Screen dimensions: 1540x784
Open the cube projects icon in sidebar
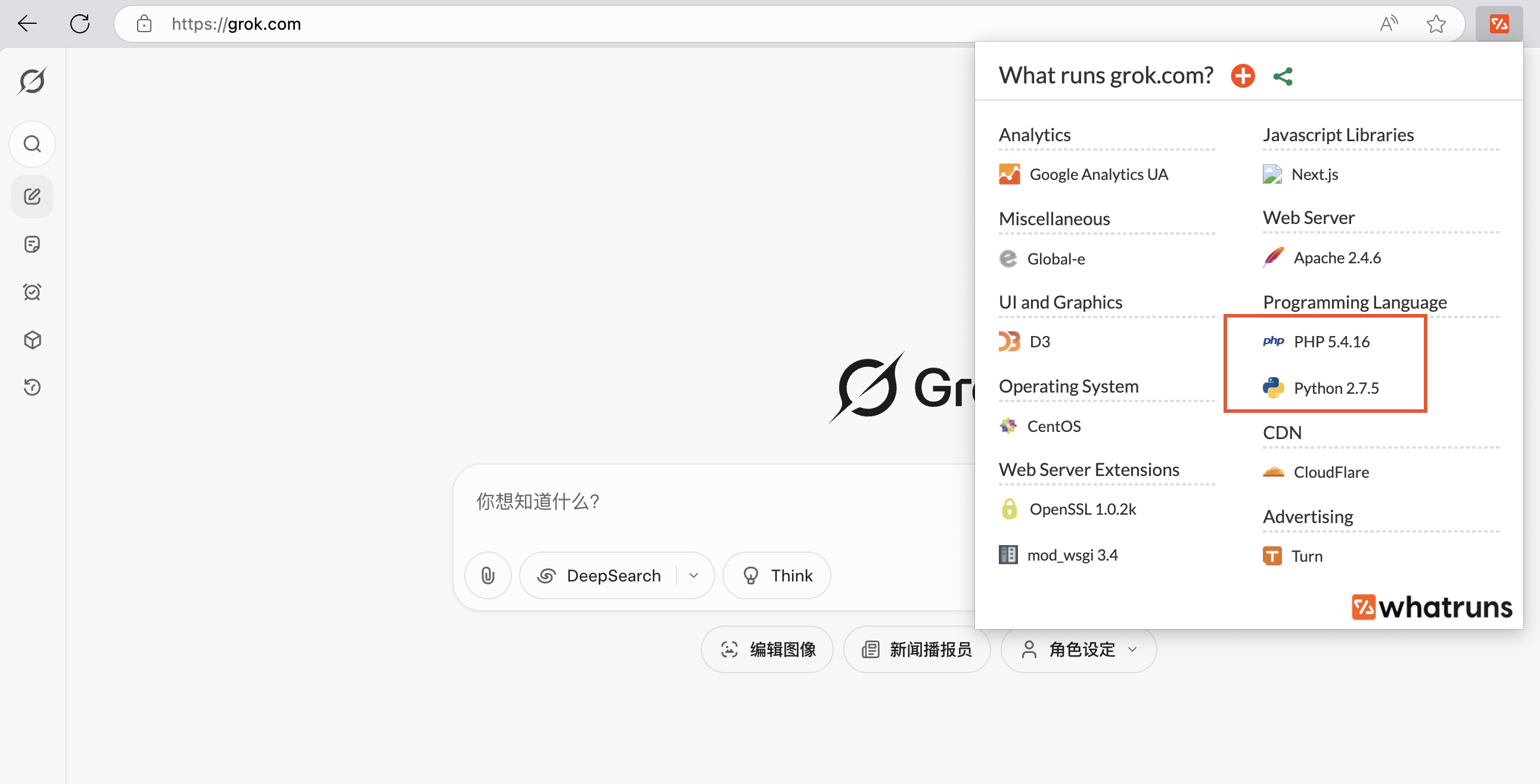pos(32,340)
